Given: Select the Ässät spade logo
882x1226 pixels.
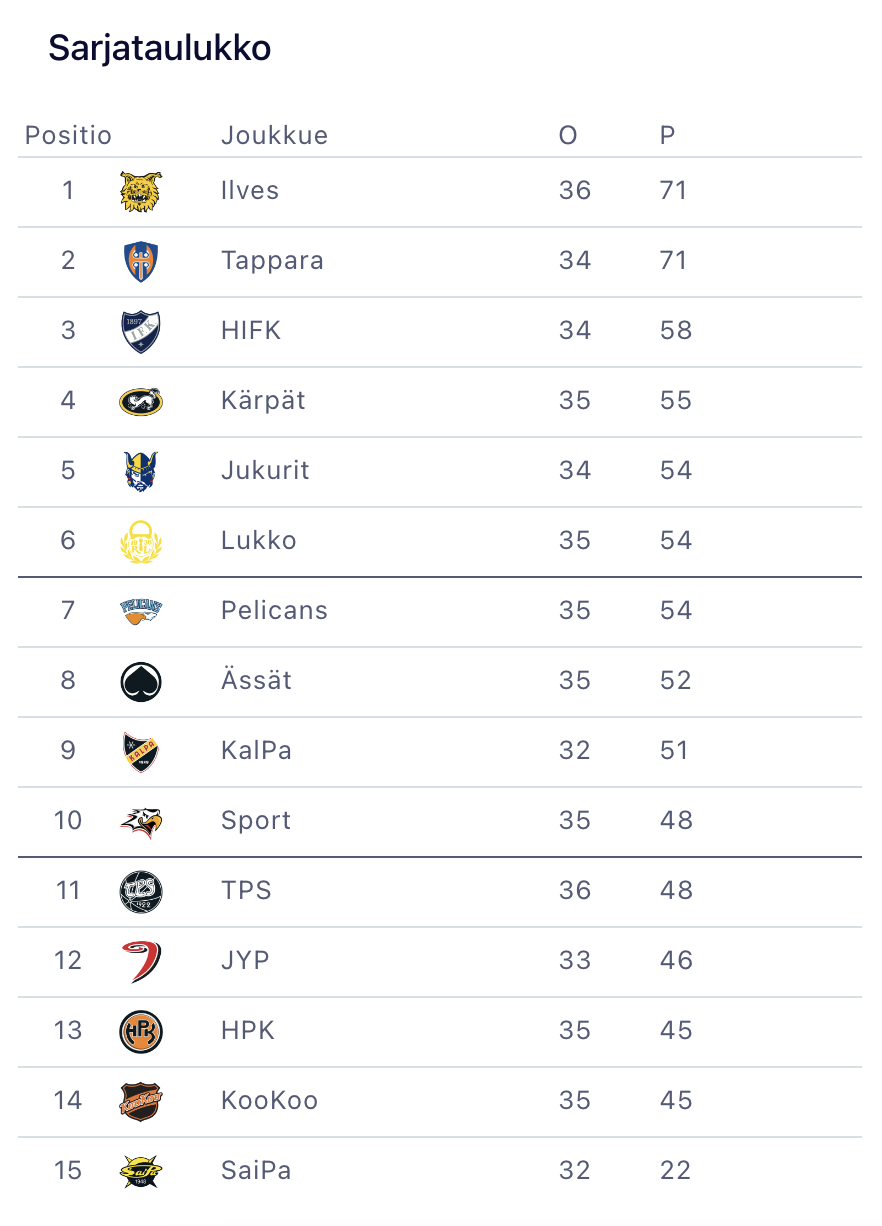Looking at the screenshot, I should click(140, 681).
